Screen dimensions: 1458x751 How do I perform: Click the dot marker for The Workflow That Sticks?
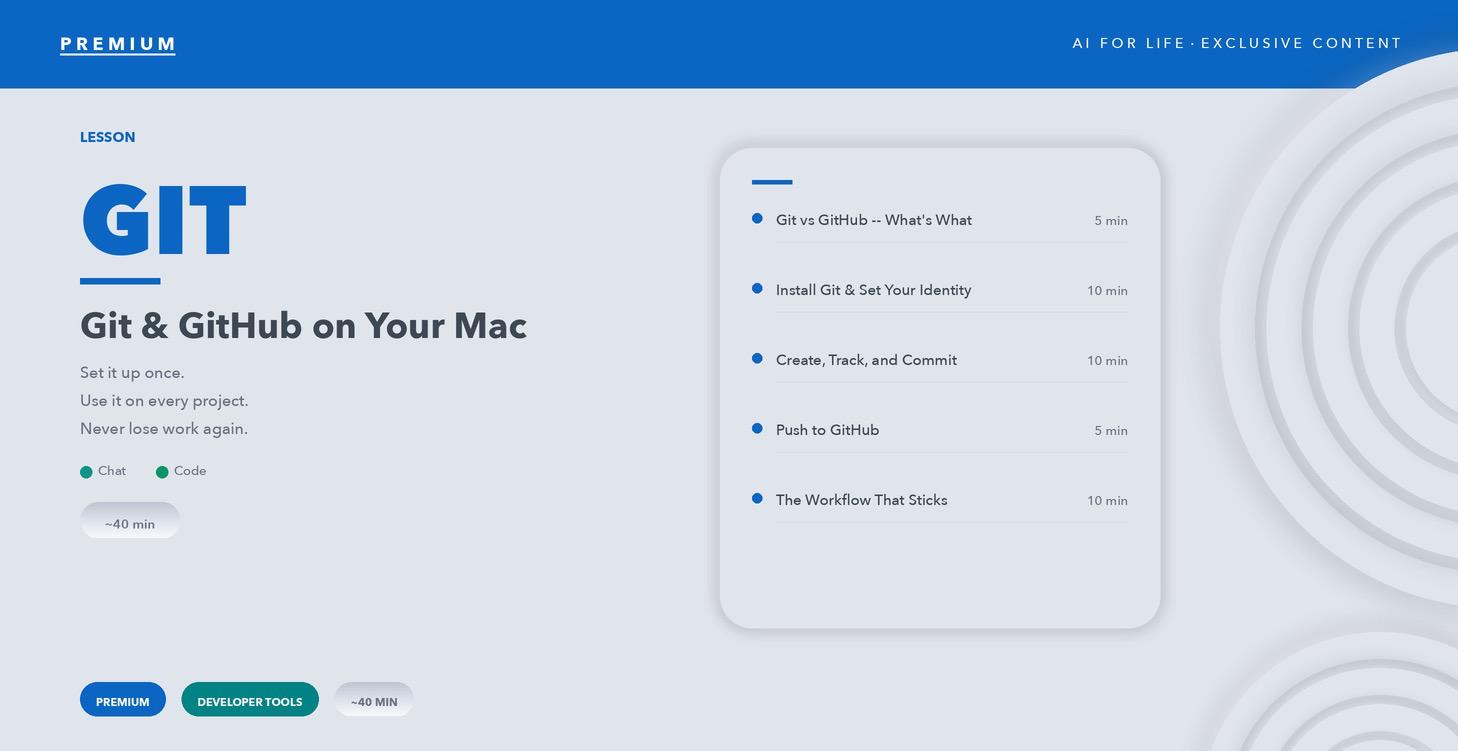(756, 498)
